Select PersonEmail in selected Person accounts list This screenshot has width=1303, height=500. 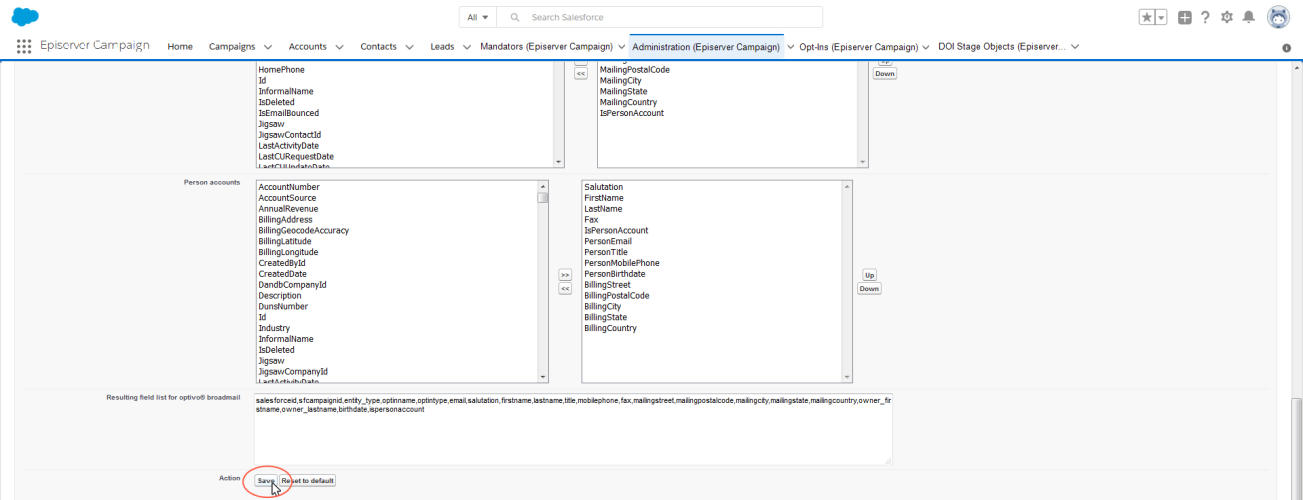click(608, 241)
